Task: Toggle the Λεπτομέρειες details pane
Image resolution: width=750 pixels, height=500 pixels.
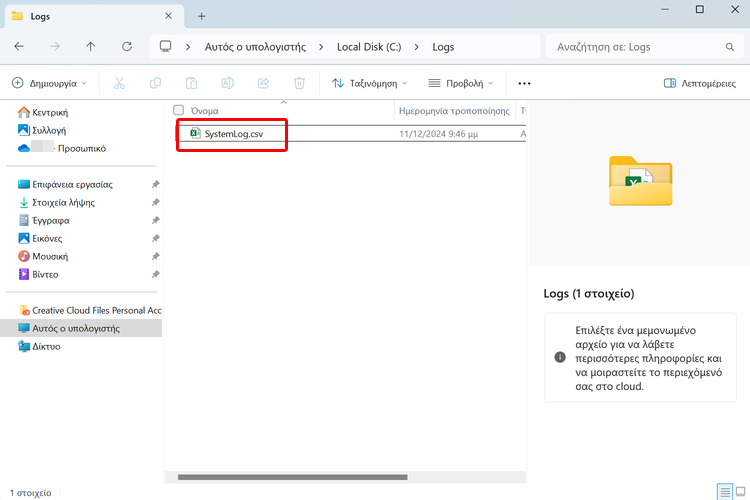Action: click(x=700, y=84)
